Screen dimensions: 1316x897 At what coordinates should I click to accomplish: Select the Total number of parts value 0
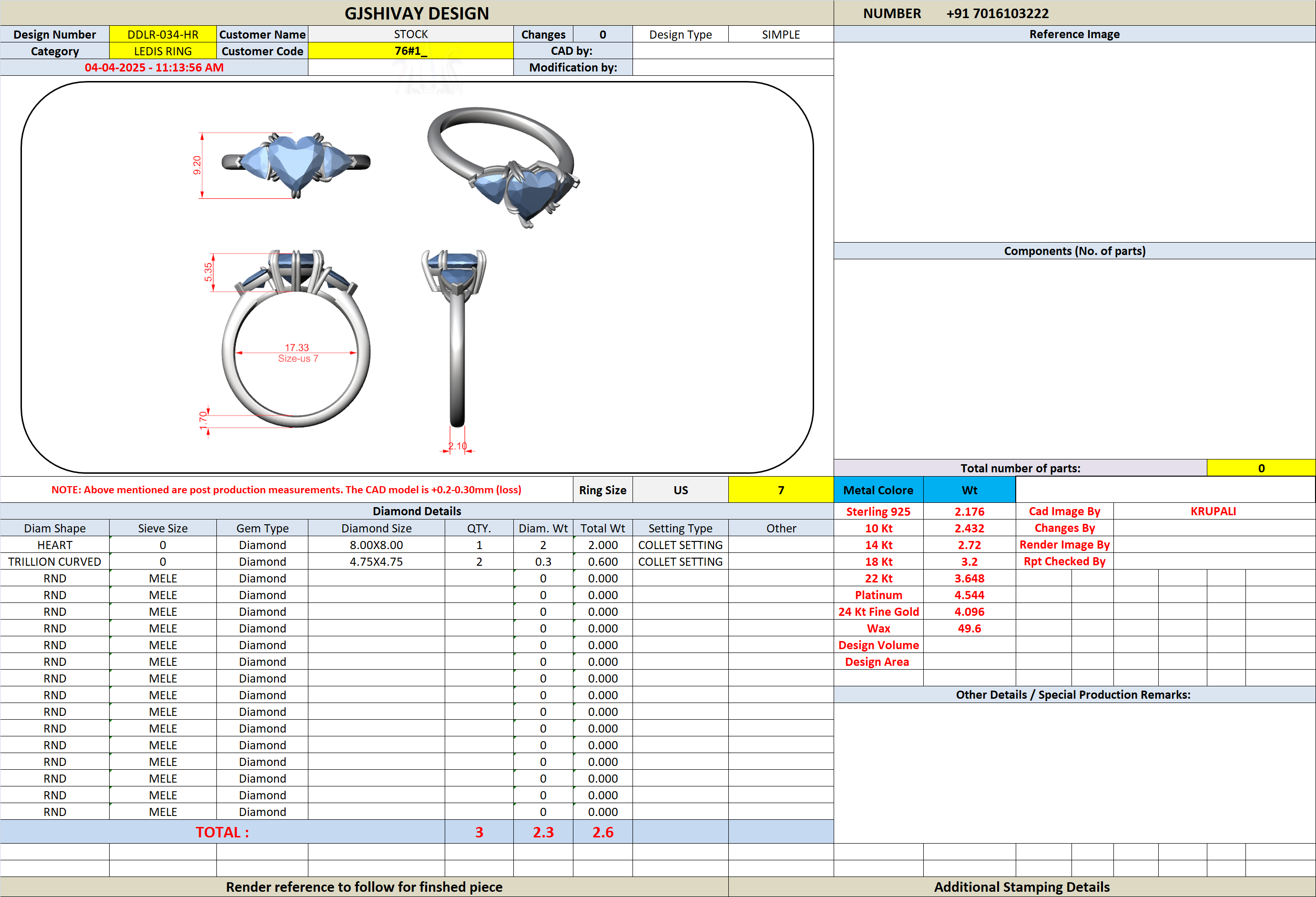[1261, 469]
